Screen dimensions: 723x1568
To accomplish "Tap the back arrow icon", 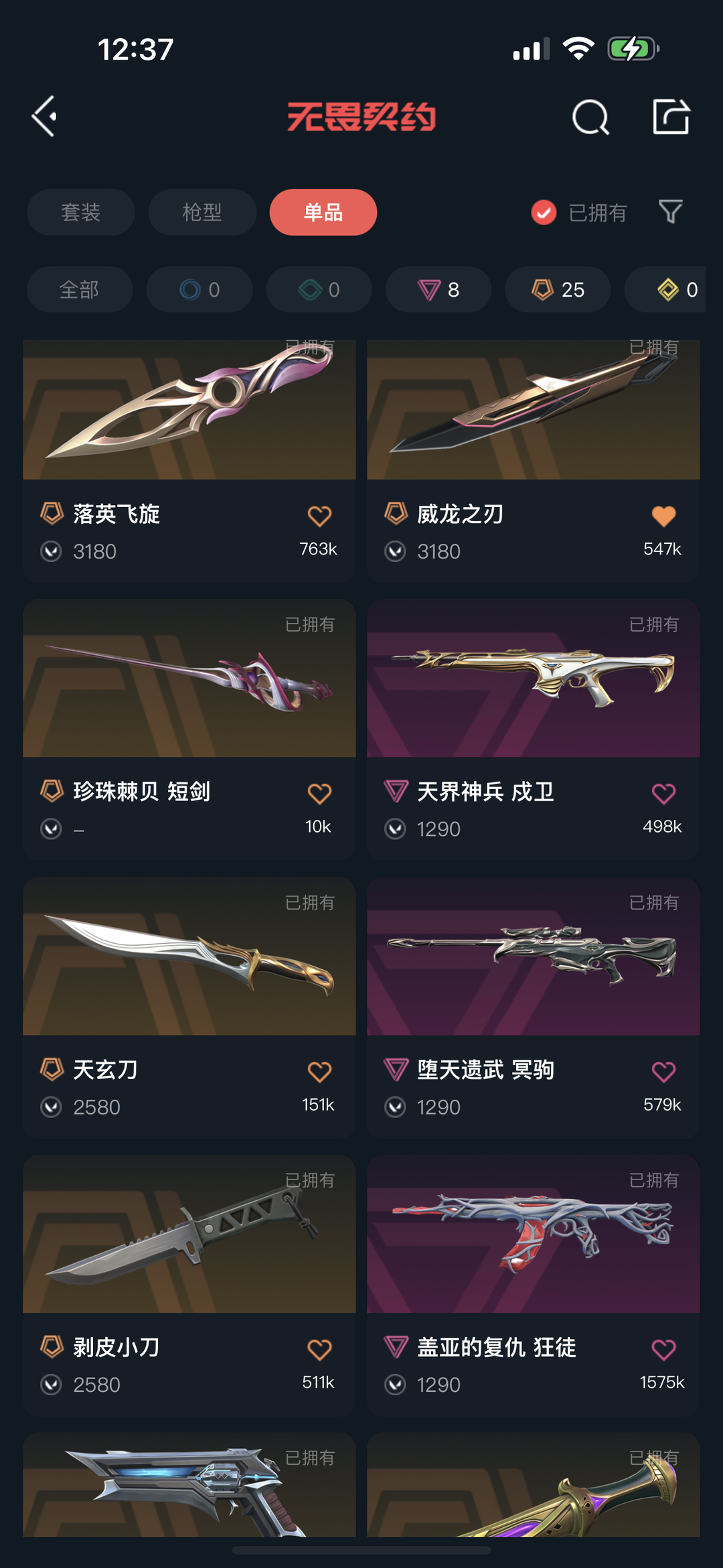I will click(x=45, y=117).
